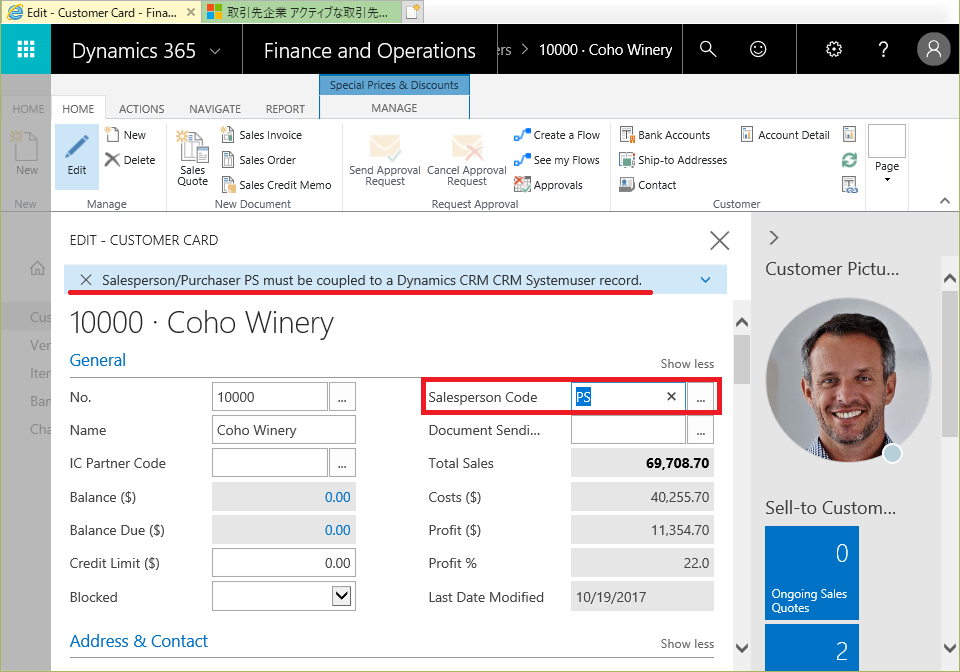Expand the Dynamics 365 dropdown chevron
This screenshot has height=672, width=960.
click(215, 51)
